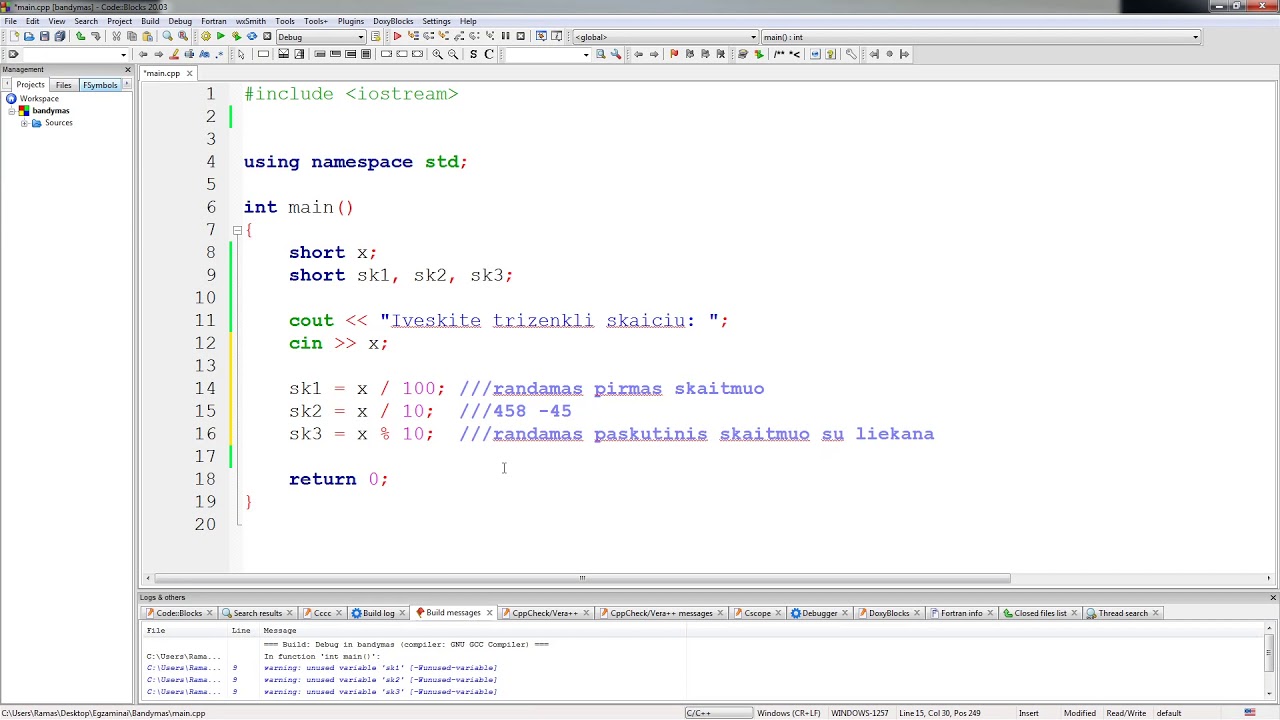Collapse code fold at line 7
Image resolution: width=1280 pixels, height=720 pixels.
click(237, 230)
